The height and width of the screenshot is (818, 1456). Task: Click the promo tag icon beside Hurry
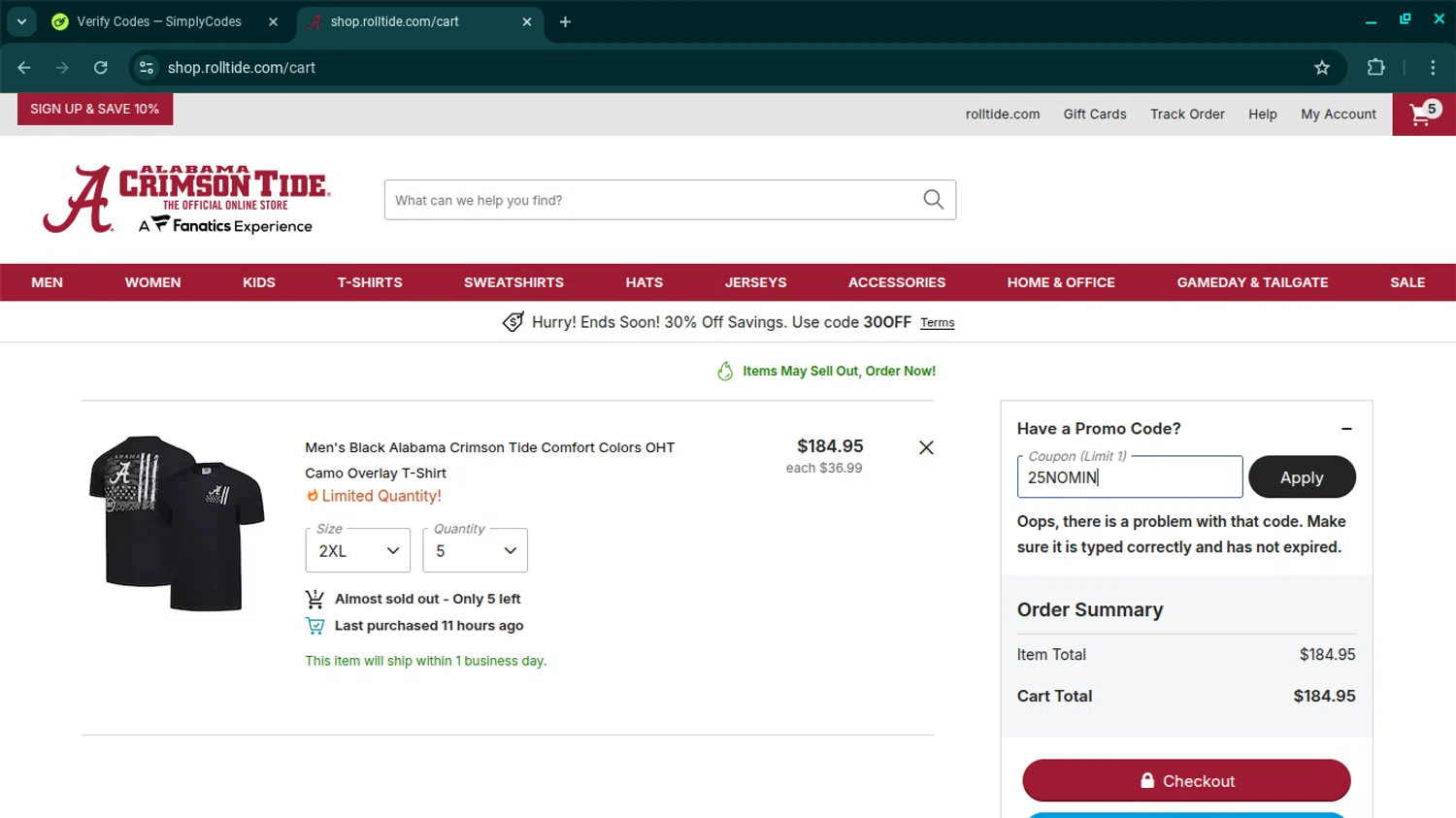[x=513, y=322]
